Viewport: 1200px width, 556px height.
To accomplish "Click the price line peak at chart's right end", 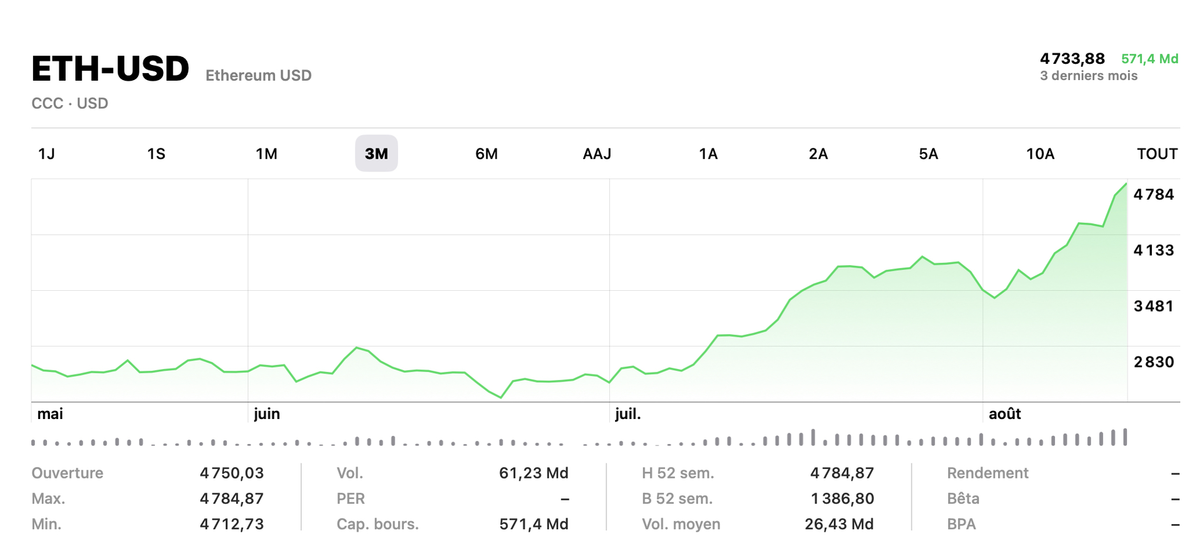I will [x=1127, y=184].
